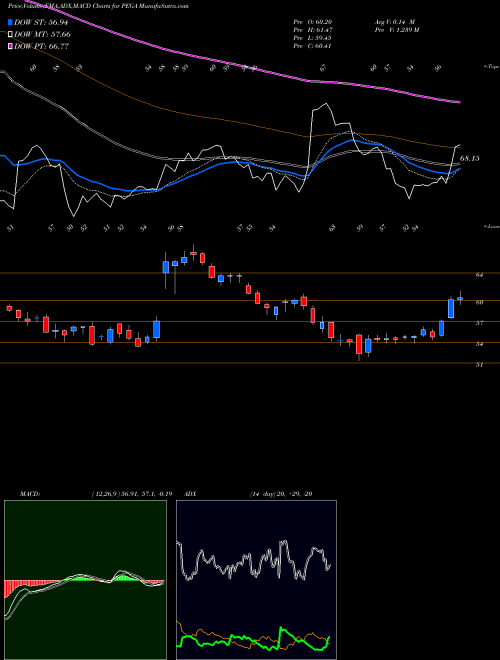
Task: Click the 'Pre C: 60.41' close value
Action: tap(313, 46)
